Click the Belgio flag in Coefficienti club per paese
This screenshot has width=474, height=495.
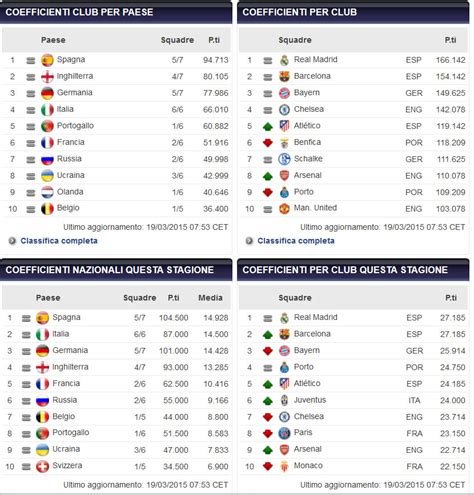pyautogui.click(x=47, y=209)
